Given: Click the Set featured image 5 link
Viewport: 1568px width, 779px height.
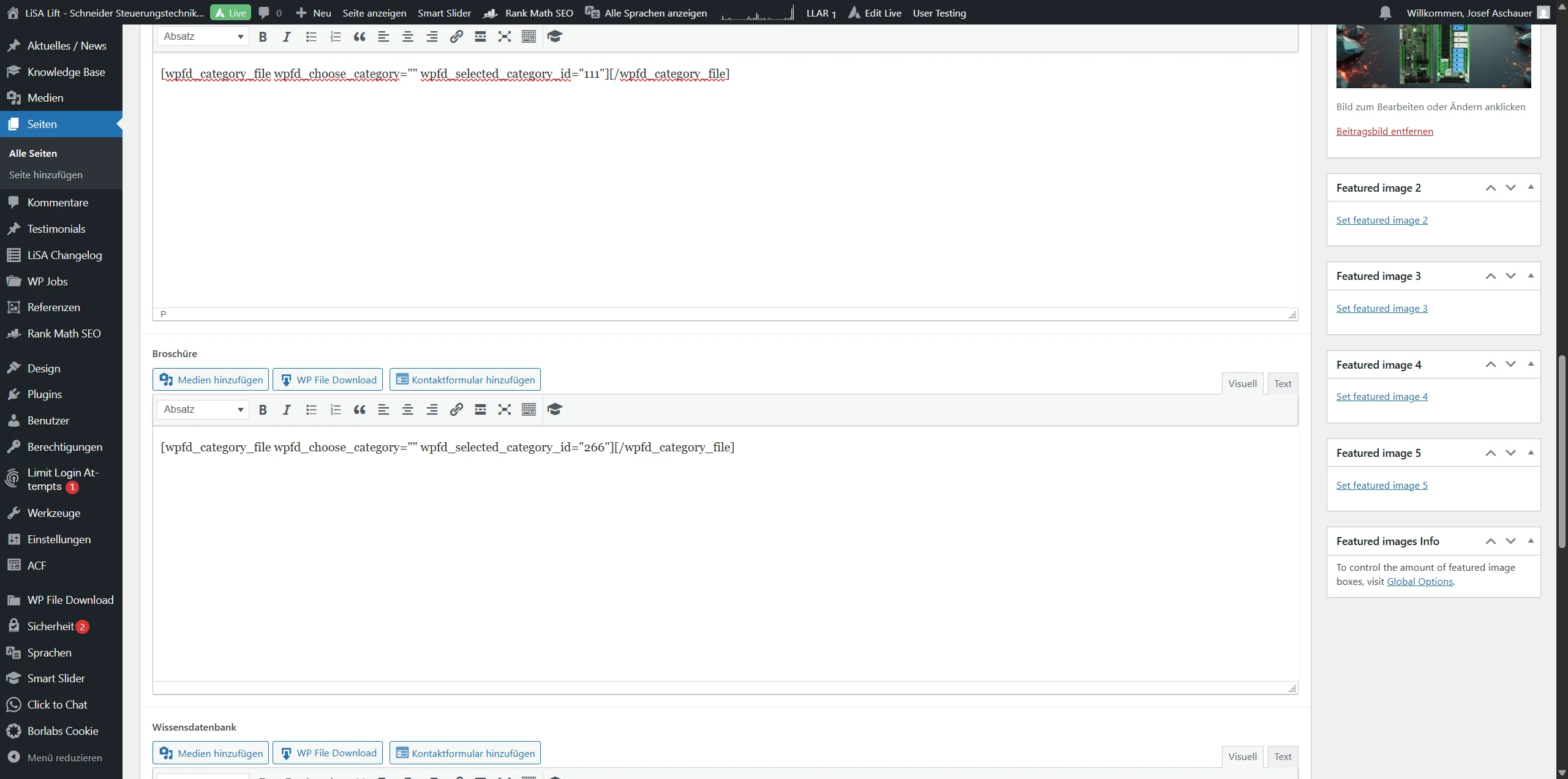Looking at the screenshot, I should pos(1382,484).
